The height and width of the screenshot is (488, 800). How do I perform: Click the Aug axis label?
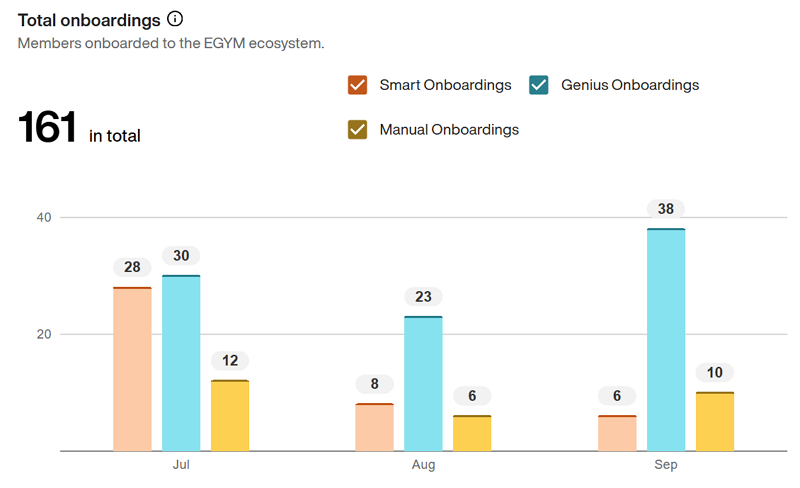tap(424, 466)
